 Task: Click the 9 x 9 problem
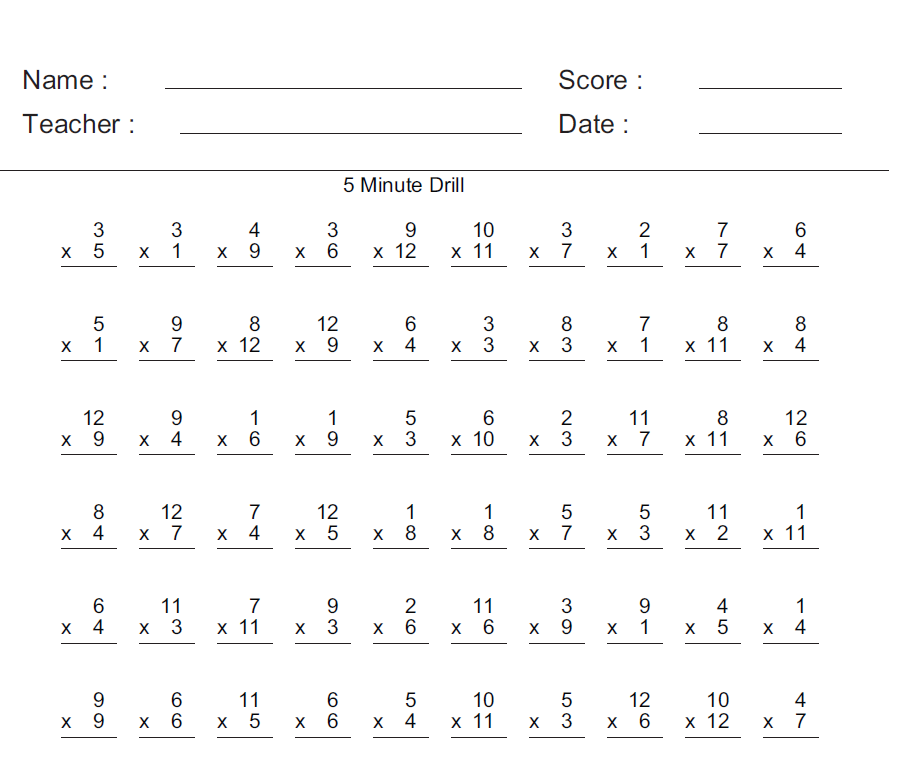point(88,713)
